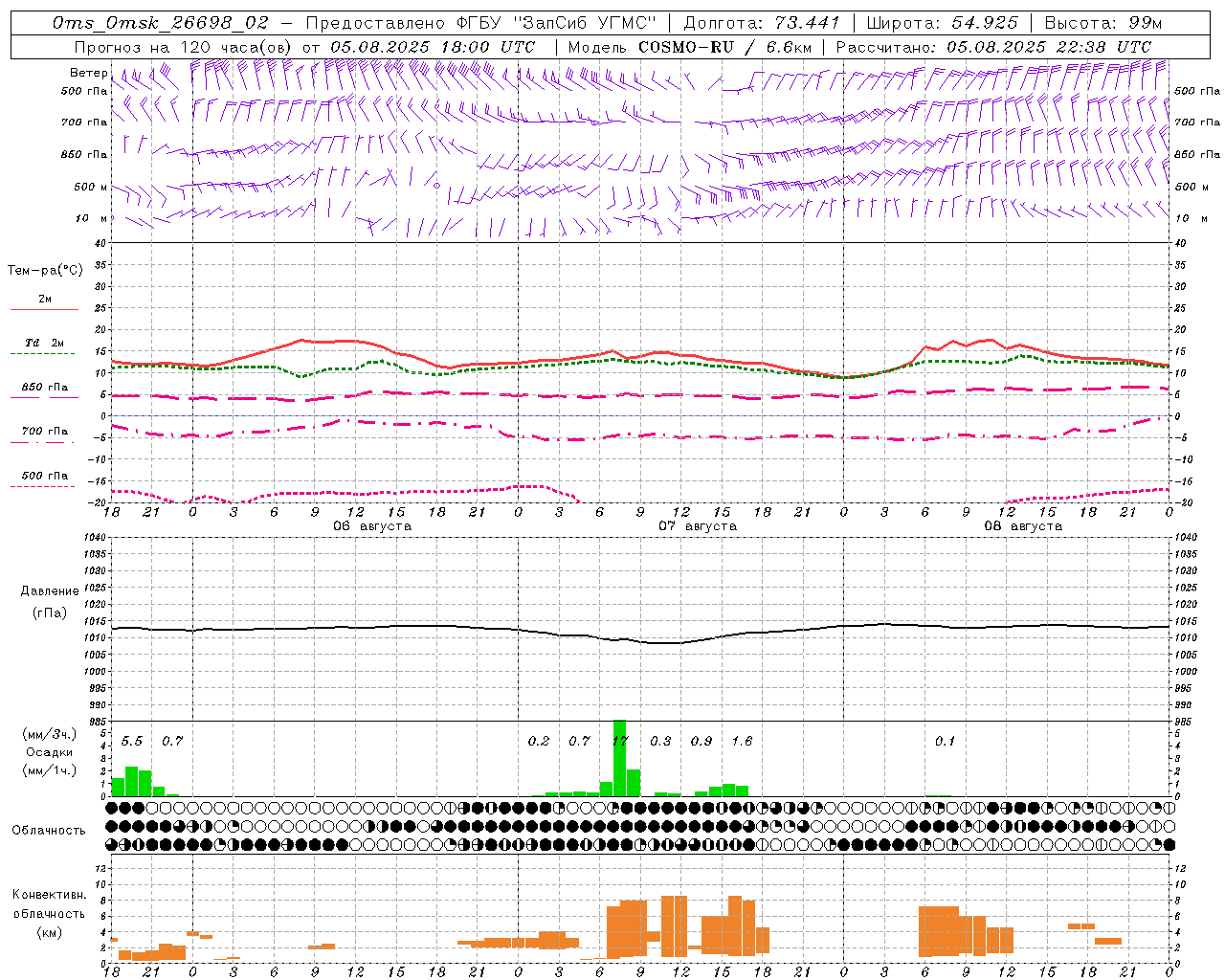The height and width of the screenshot is (980, 1225).
Task: Click the 08 августа date label
Action: point(1023,526)
